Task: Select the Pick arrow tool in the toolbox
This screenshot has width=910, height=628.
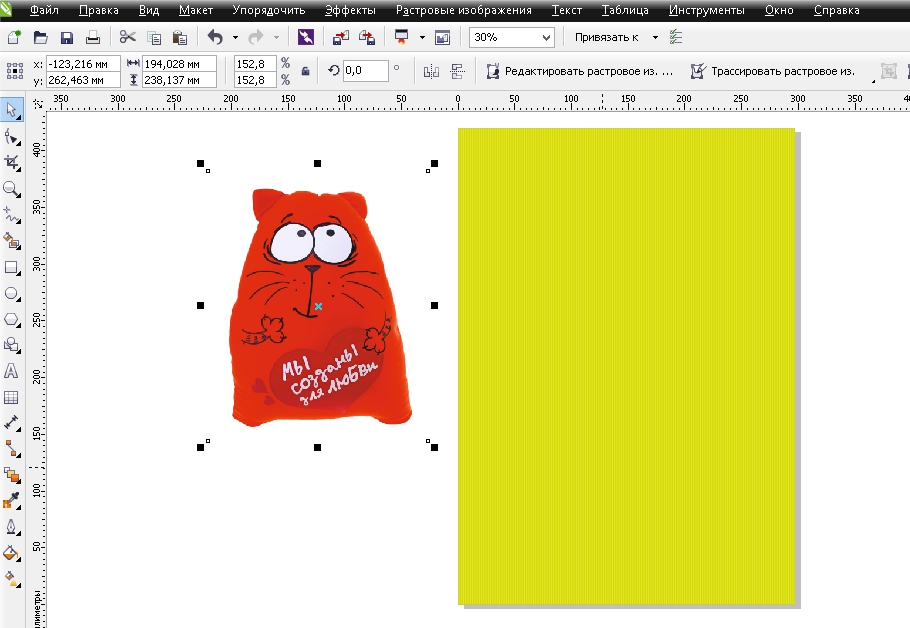Action: point(12,110)
